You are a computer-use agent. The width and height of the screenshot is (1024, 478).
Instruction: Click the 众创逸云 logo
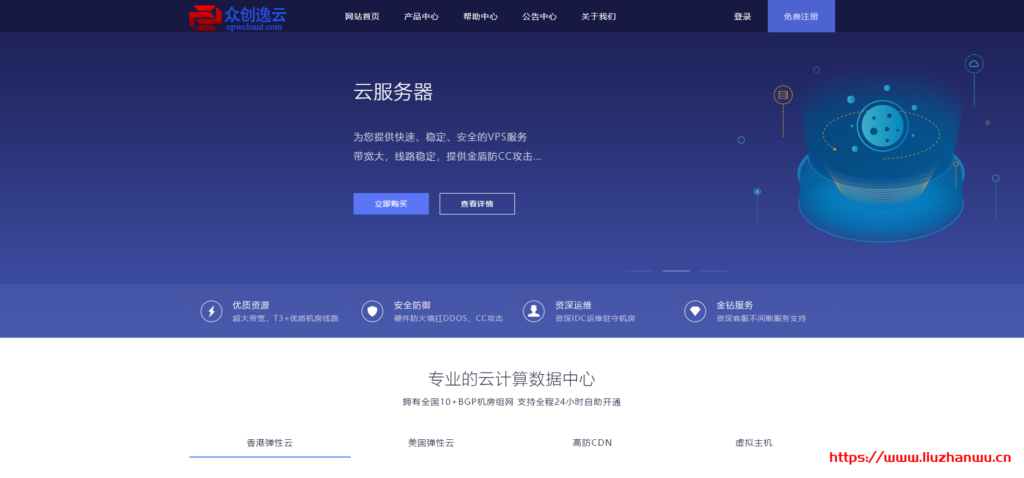pos(238,18)
